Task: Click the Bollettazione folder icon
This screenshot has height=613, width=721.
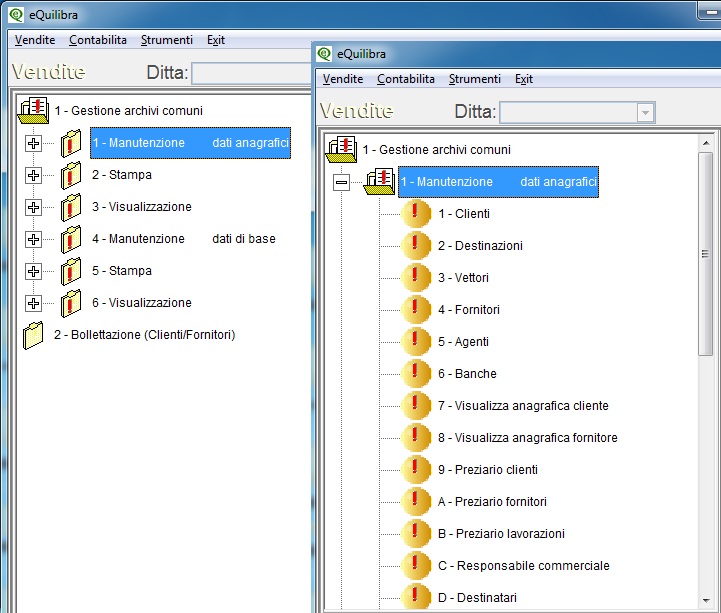Action: 33,335
